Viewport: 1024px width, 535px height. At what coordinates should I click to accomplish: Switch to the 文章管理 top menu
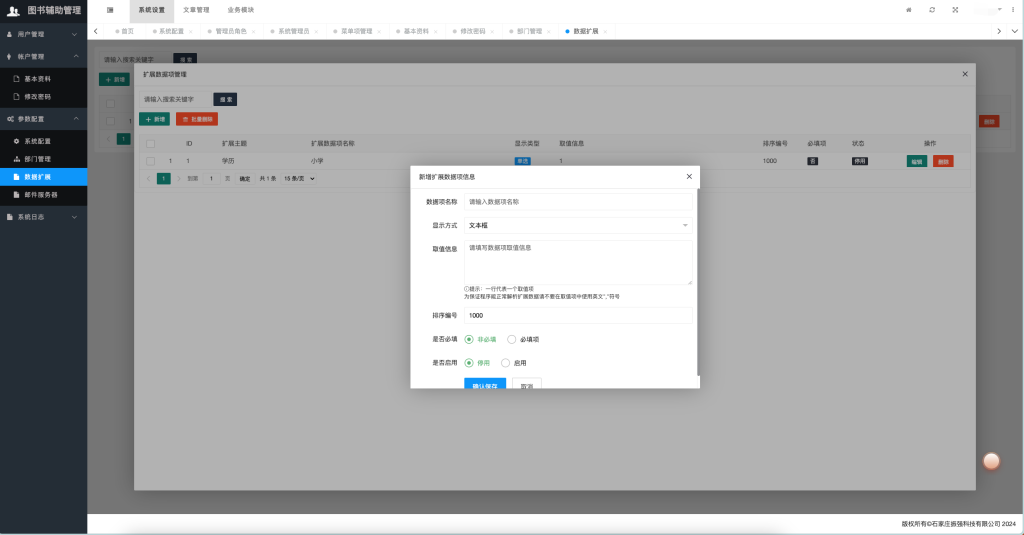click(x=196, y=10)
